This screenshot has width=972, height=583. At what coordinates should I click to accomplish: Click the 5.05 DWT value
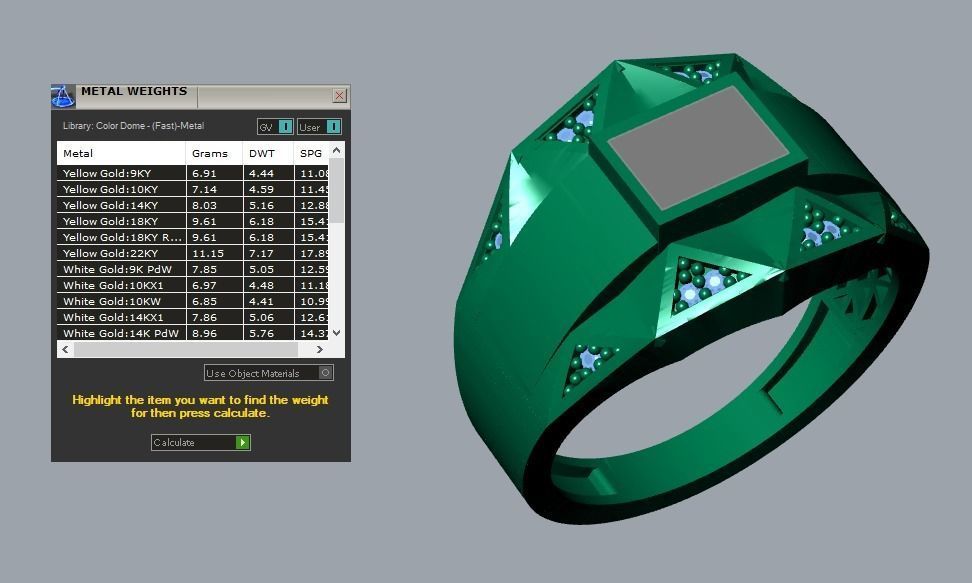[261, 270]
